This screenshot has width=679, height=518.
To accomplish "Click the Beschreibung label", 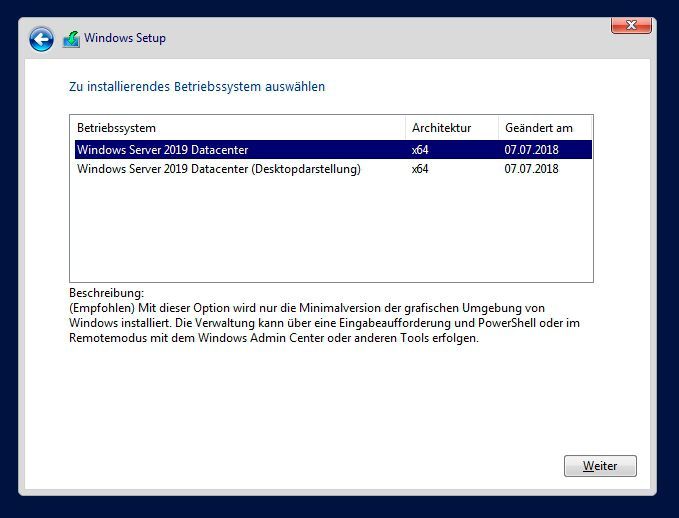I will [107, 293].
